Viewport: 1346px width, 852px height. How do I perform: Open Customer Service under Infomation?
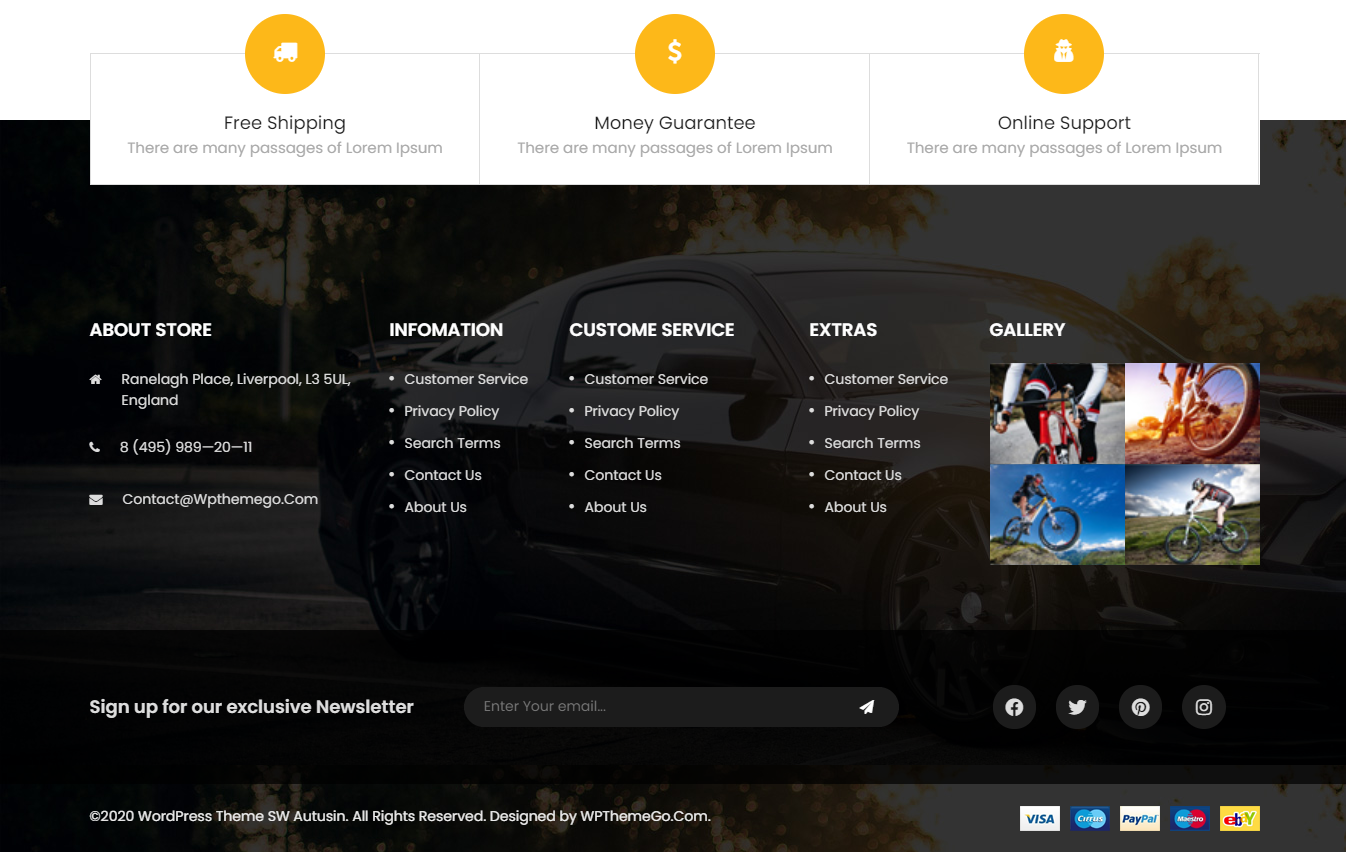tap(466, 379)
